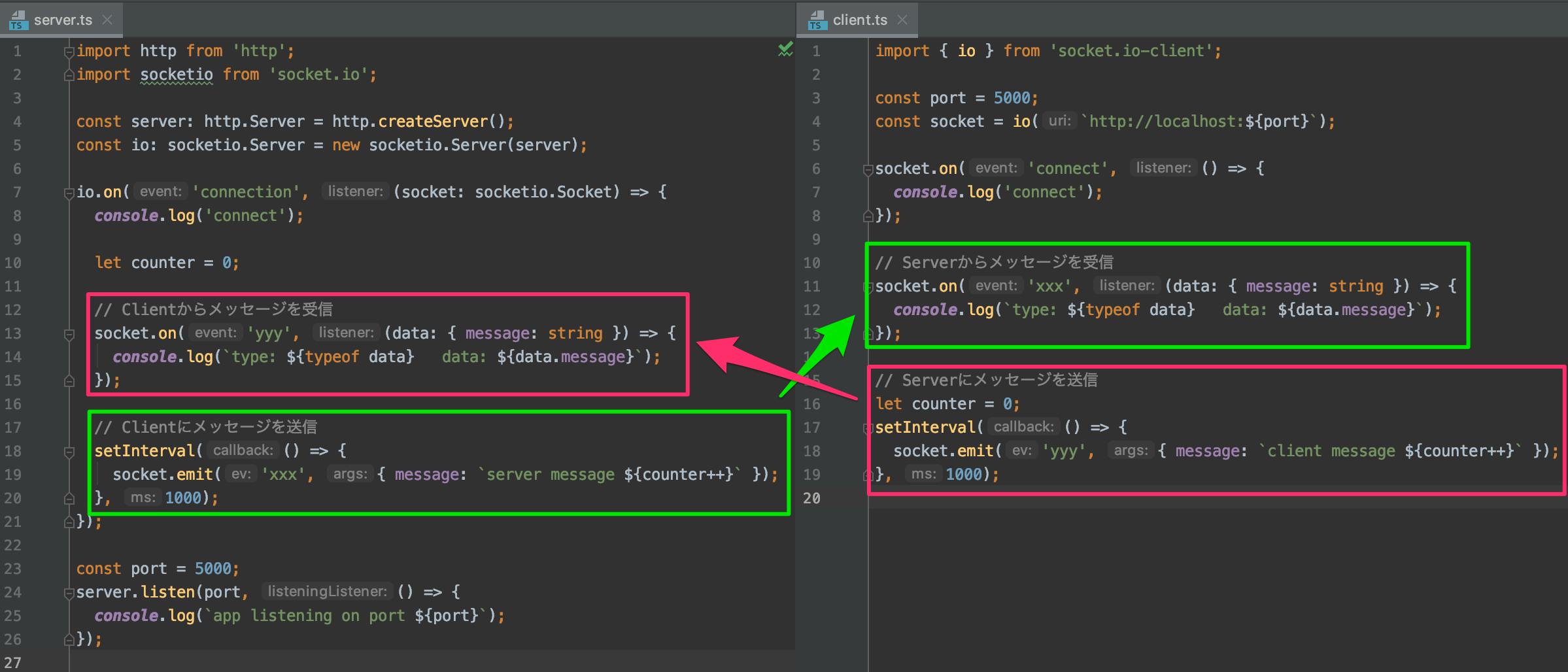Click the 5000 port value in client.ts
This screenshot has width=1568, height=672.
1012,98
